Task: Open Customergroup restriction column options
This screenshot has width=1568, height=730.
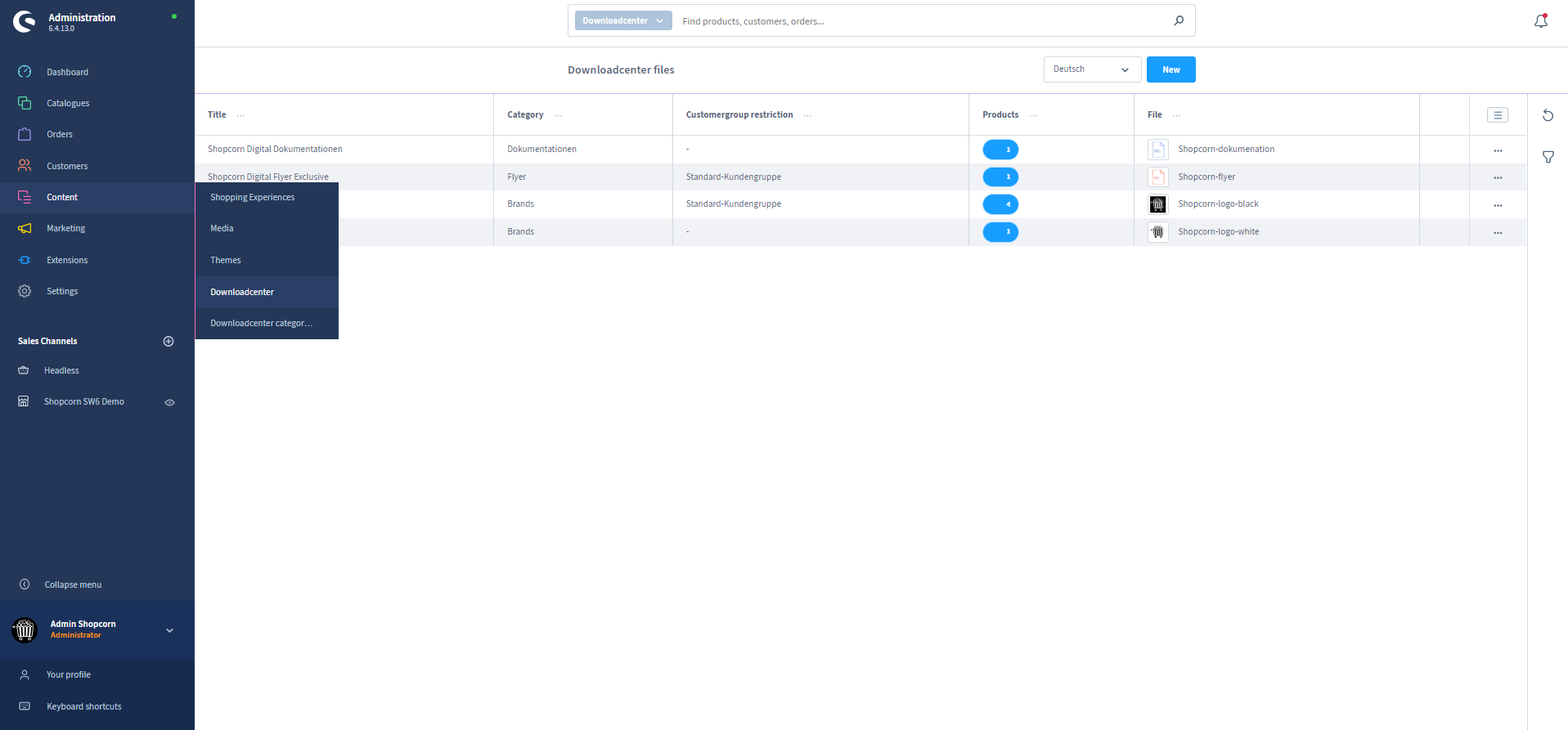Action: pos(807,115)
